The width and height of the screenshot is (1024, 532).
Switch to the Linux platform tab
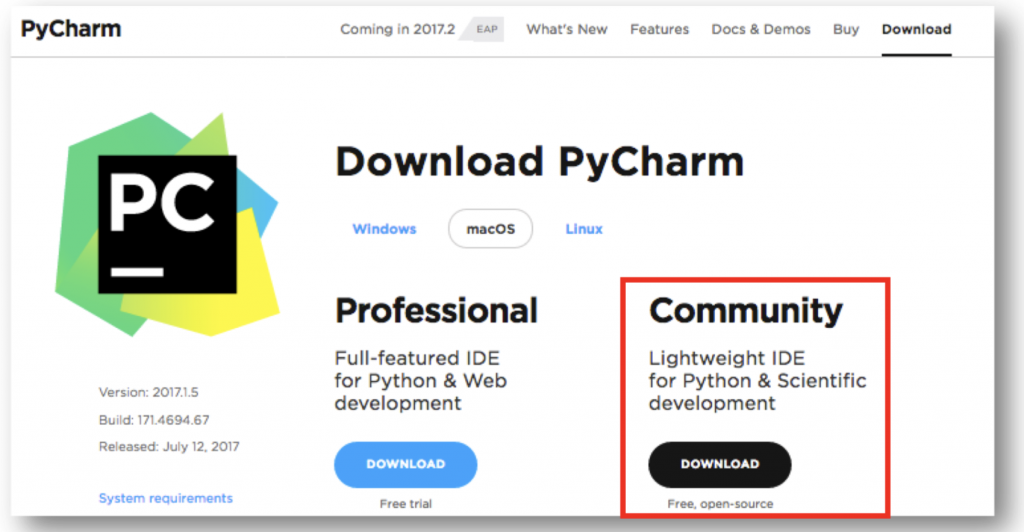point(584,229)
